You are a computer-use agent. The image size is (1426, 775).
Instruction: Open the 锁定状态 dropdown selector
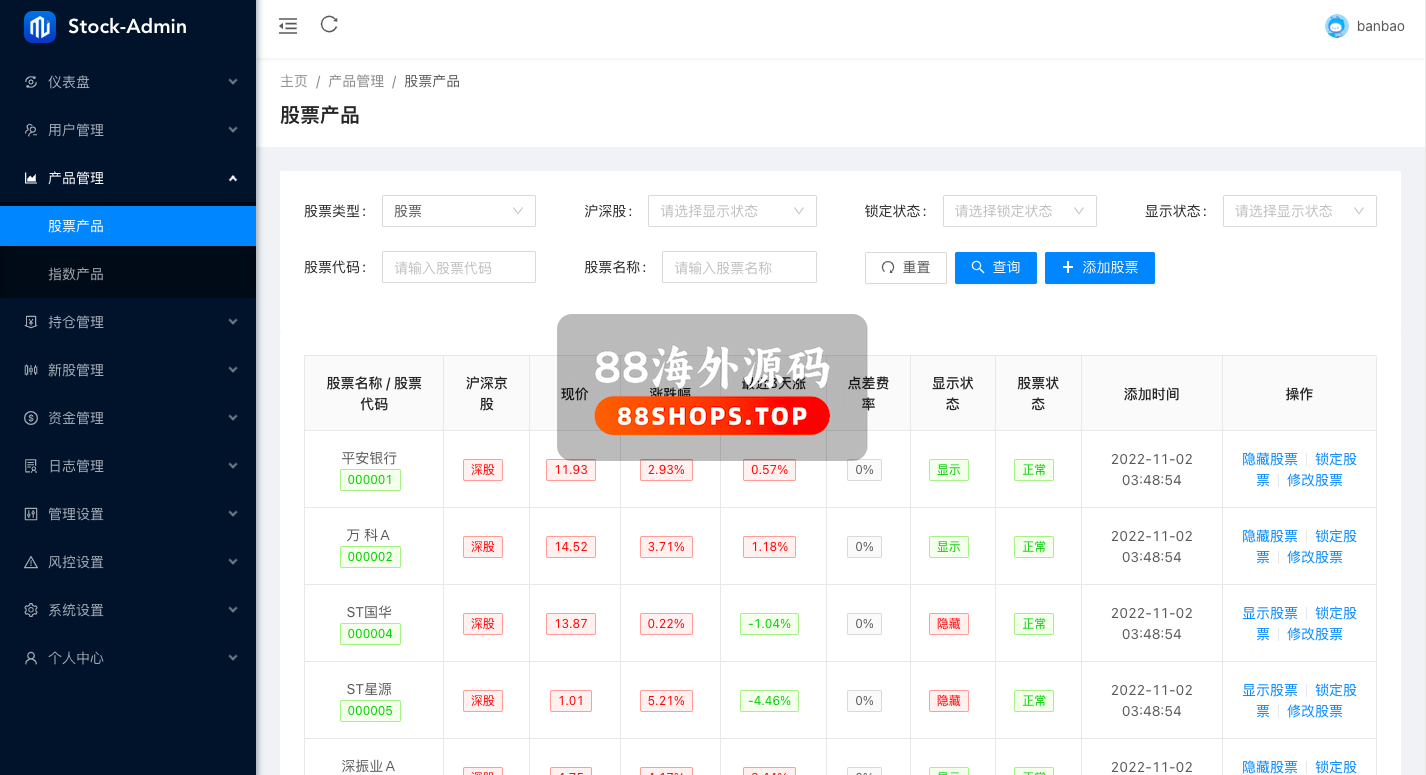[1019, 211]
